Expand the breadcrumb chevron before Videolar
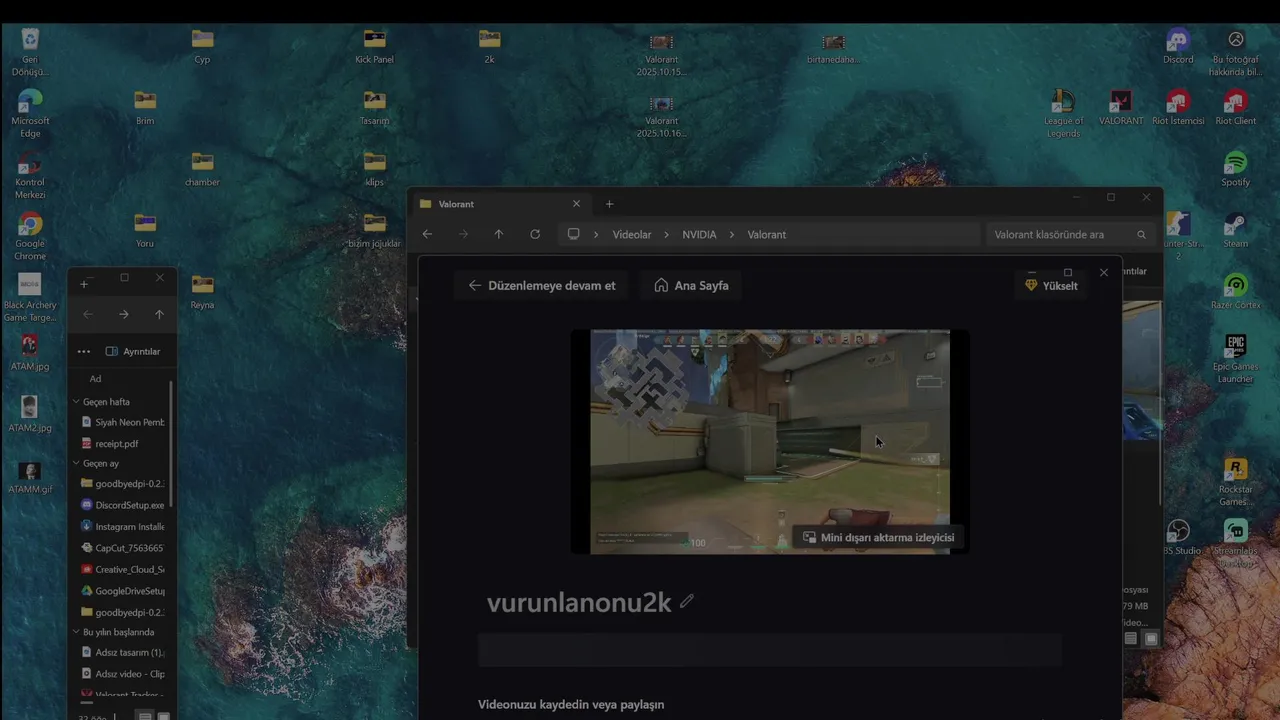The height and width of the screenshot is (720, 1280). 596,234
